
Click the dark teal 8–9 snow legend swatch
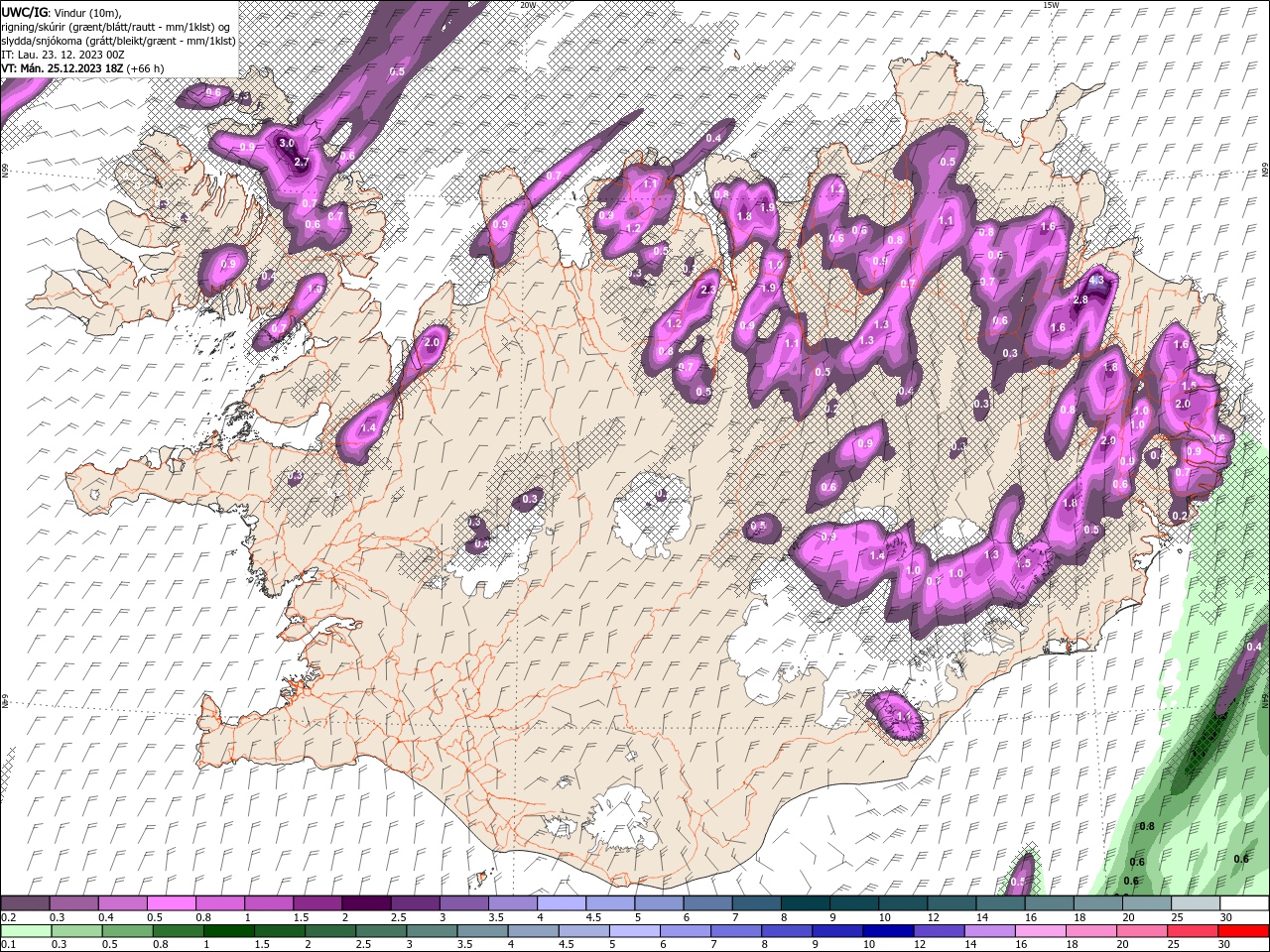[805, 903]
